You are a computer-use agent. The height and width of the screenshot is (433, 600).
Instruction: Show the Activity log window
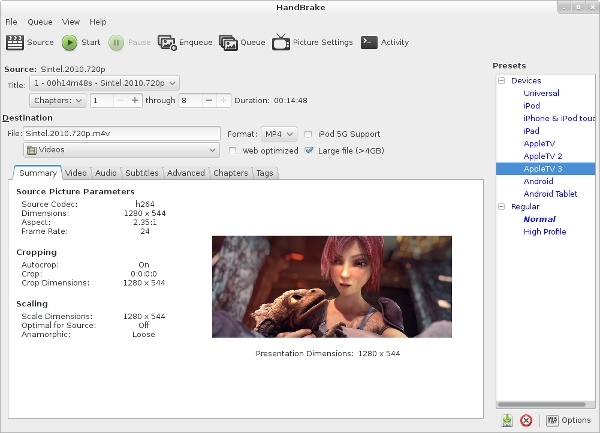(x=369, y=43)
